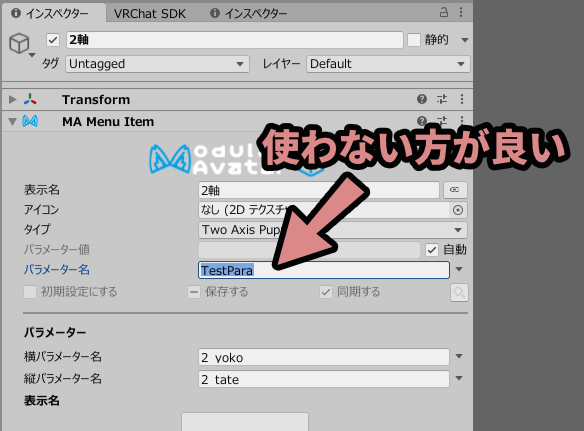This screenshot has height=431, width=584.
Task: Open Transform preset settings icon
Action: (442, 99)
